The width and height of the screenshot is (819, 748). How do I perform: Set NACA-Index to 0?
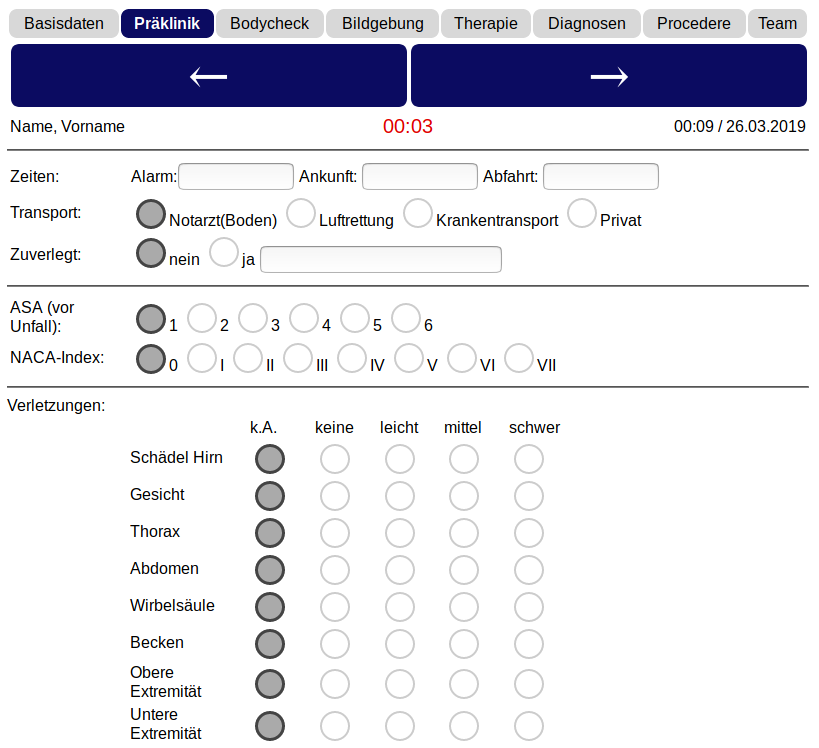click(151, 359)
